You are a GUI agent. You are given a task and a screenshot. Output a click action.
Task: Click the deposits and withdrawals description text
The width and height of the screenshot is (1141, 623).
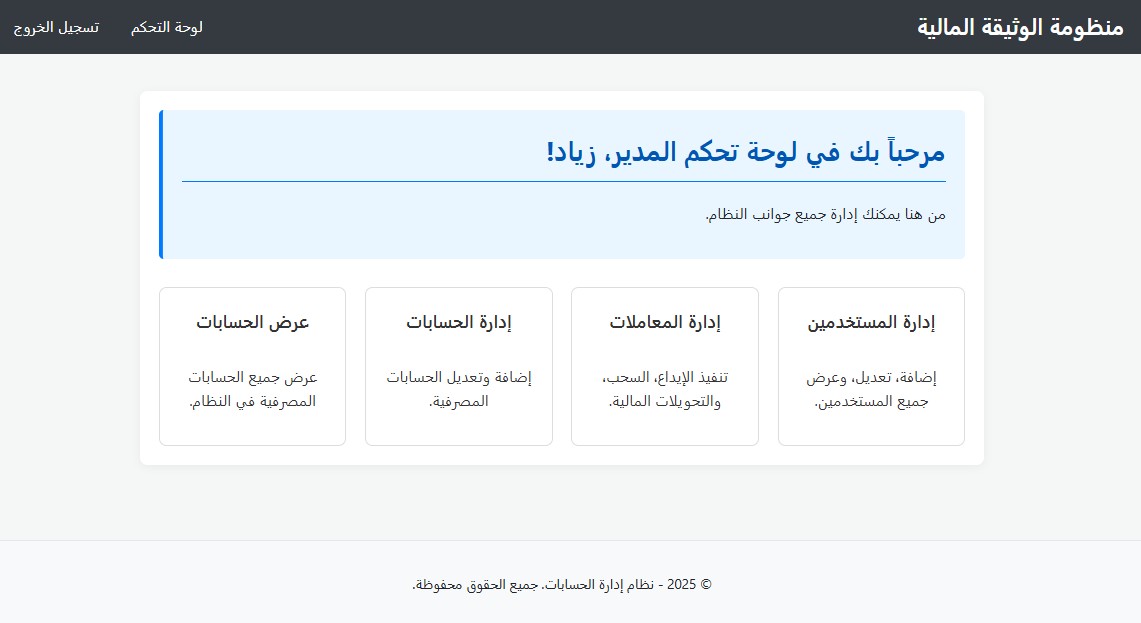[664, 390]
